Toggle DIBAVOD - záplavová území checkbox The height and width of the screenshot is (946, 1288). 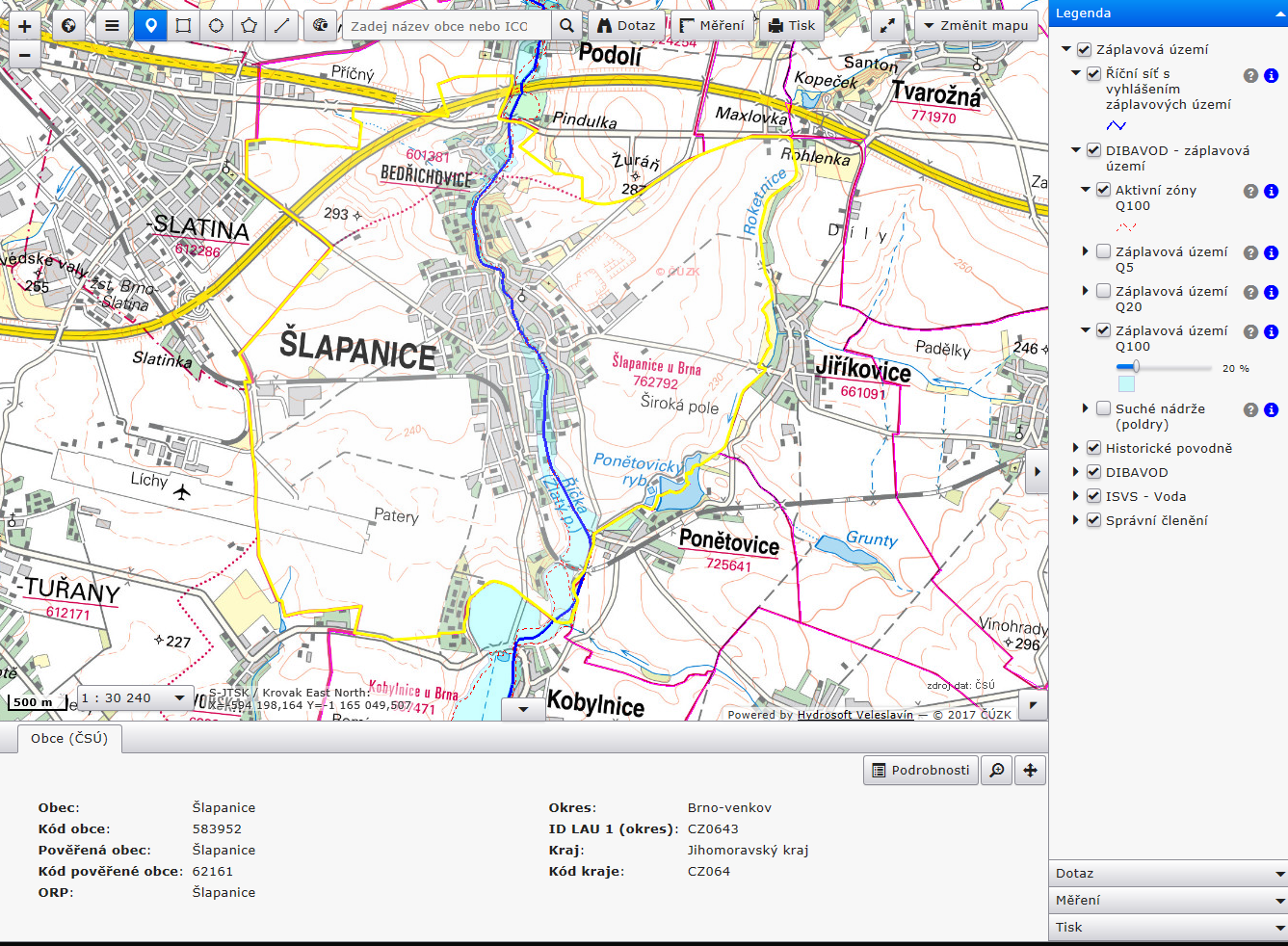point(1093,150)
